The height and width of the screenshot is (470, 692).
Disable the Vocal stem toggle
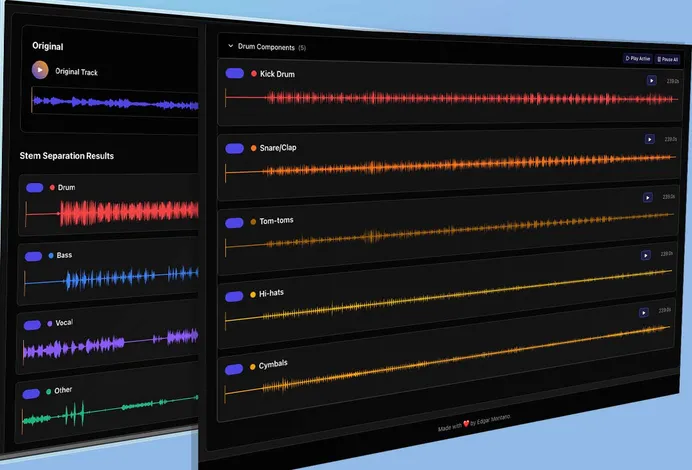point(33,324)
